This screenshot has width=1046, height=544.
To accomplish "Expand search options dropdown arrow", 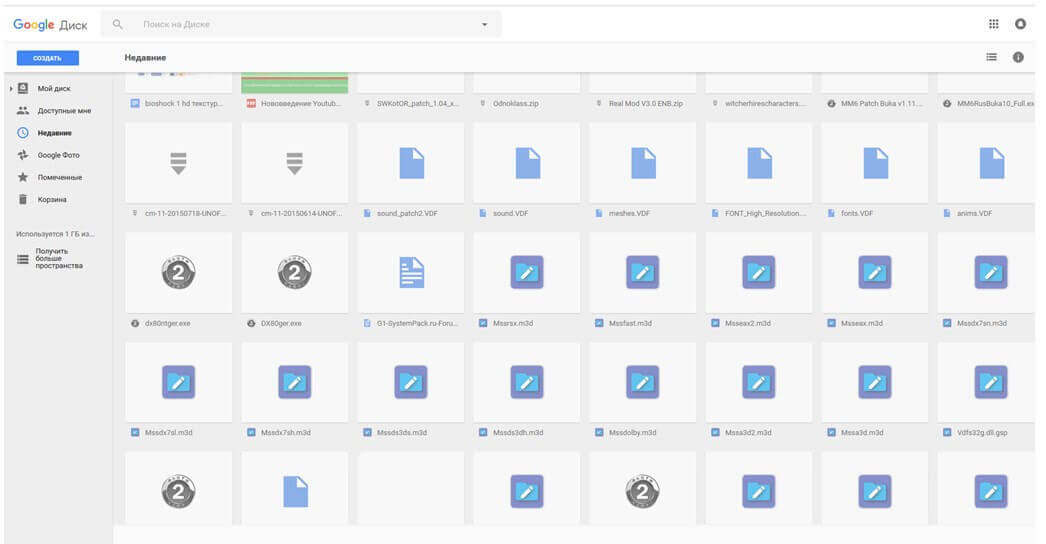I will 485,25.
